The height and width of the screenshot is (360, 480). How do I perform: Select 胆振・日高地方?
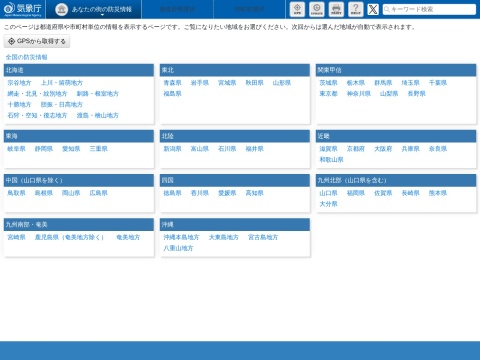[62, 105]
